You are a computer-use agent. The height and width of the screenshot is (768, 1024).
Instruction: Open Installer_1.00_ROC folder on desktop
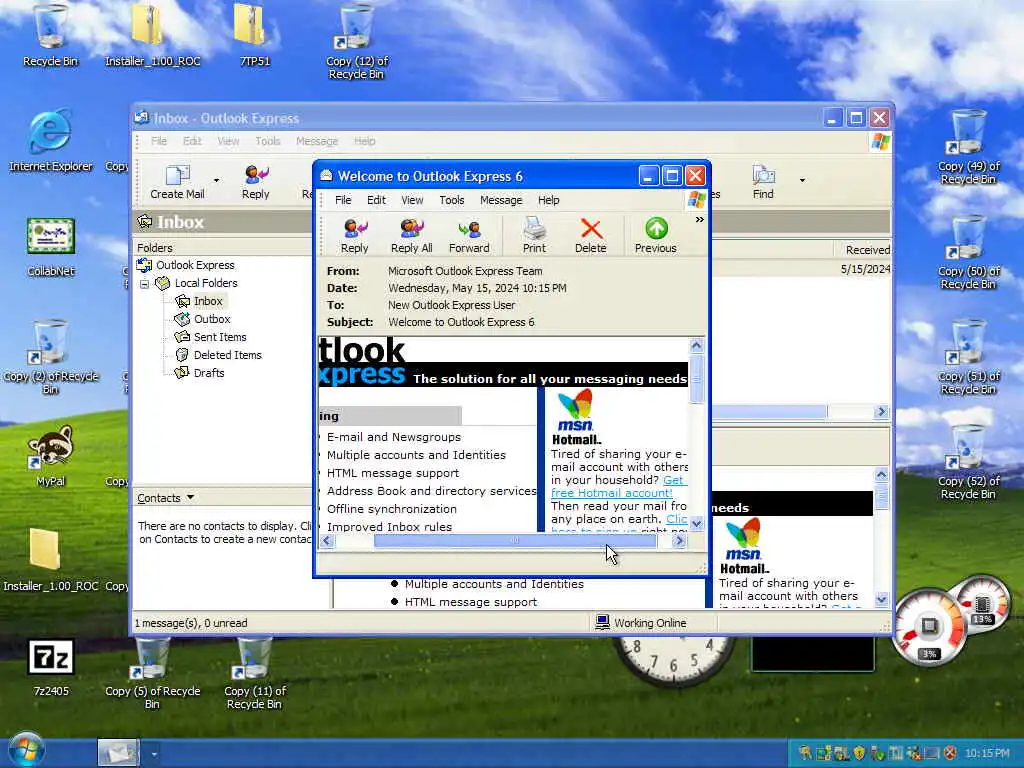pyautogui.click(x=50, y=560)
